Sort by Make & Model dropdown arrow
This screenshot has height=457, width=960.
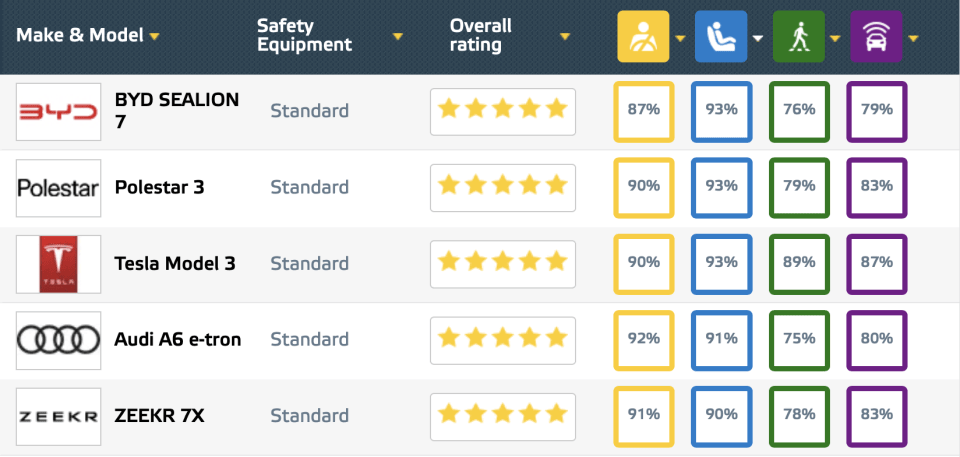pyautogui.click(x=155, y=37)
